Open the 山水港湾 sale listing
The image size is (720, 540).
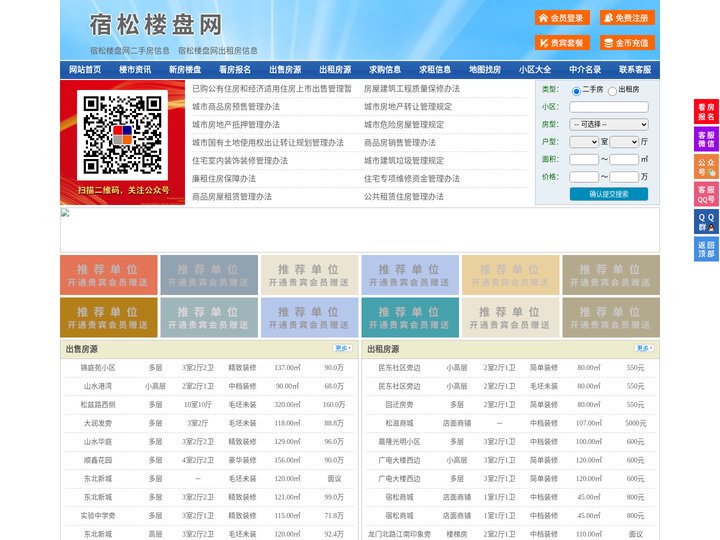(x=98, y=386)
